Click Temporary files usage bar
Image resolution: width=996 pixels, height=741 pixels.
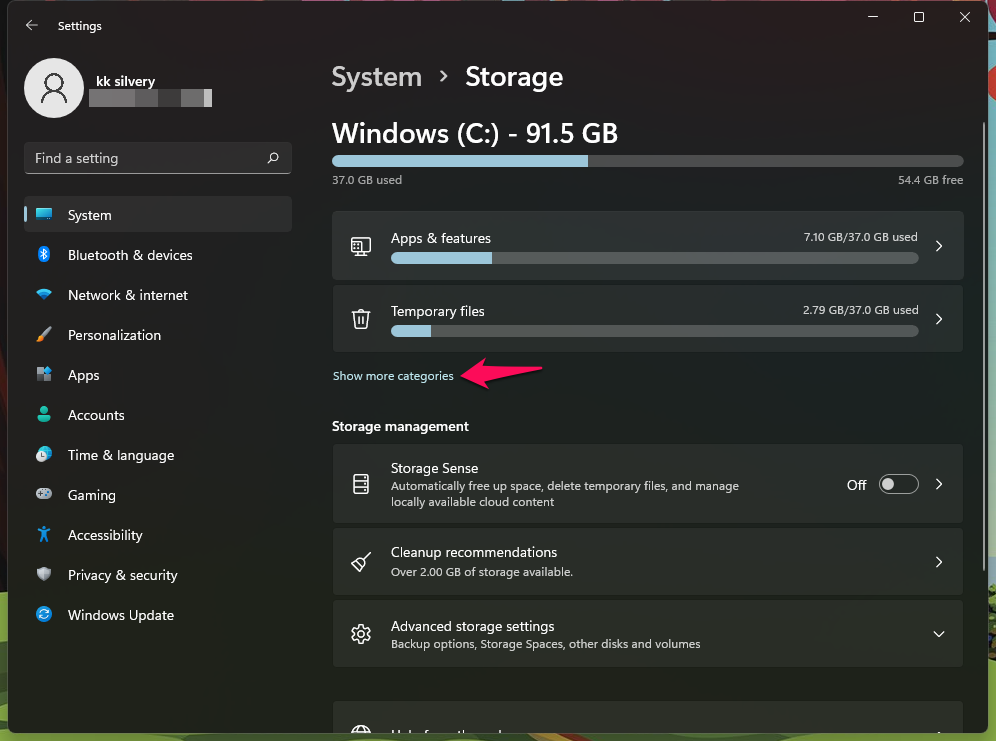click(x=654, y=331)
